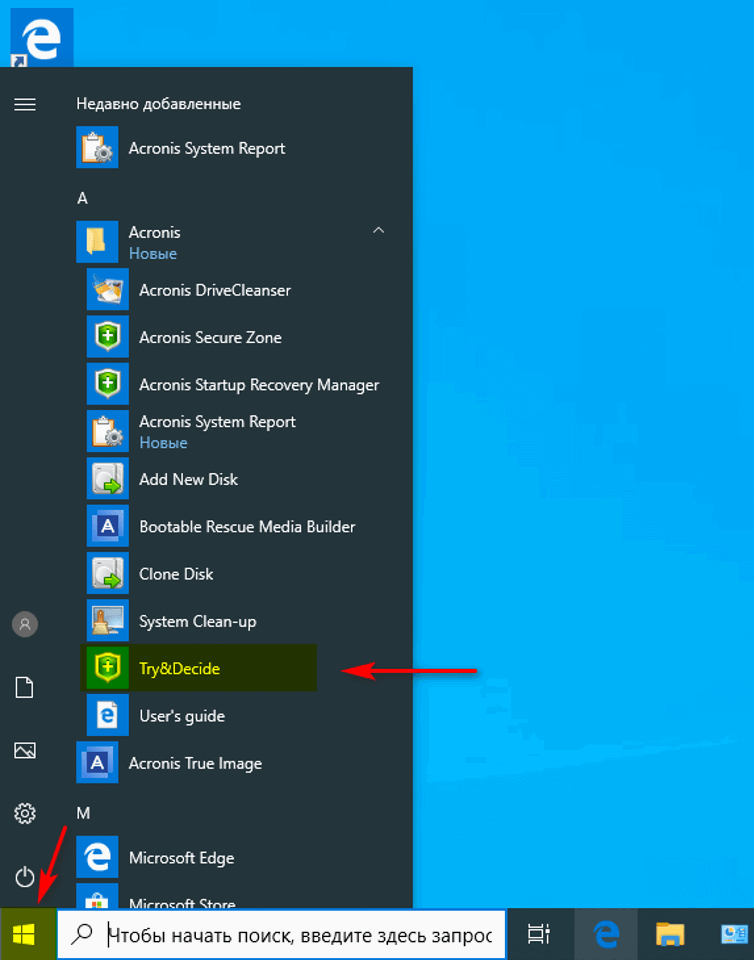The height and width of the screenshot is (960, 754).
Task: Open System Clean-up icon
Action: click(108, 620)
